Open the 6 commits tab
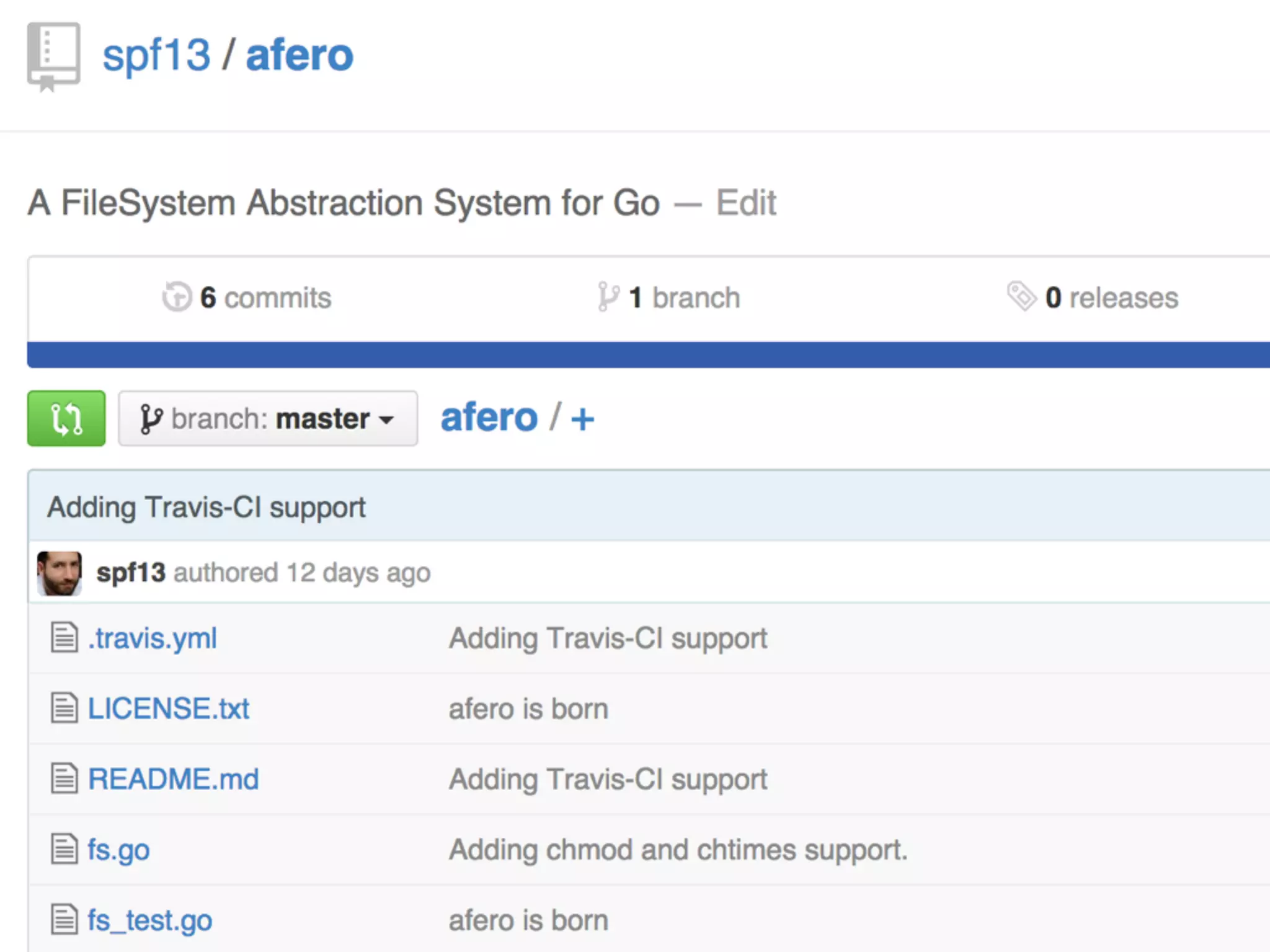Image resolution: width=1270 pixels, height=952 pixels. (265, 298)
